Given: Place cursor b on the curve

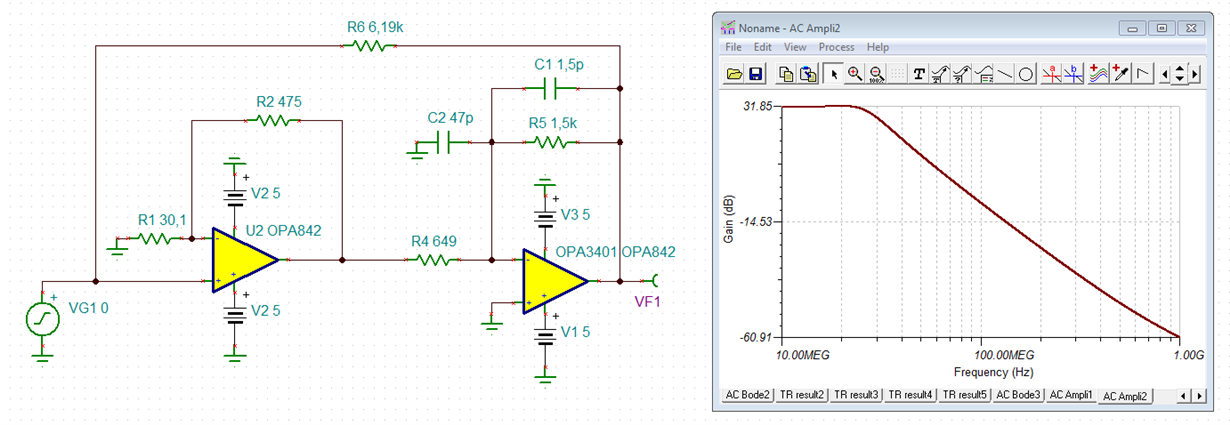Looking at the screenshot, I should click(1074, 73).
